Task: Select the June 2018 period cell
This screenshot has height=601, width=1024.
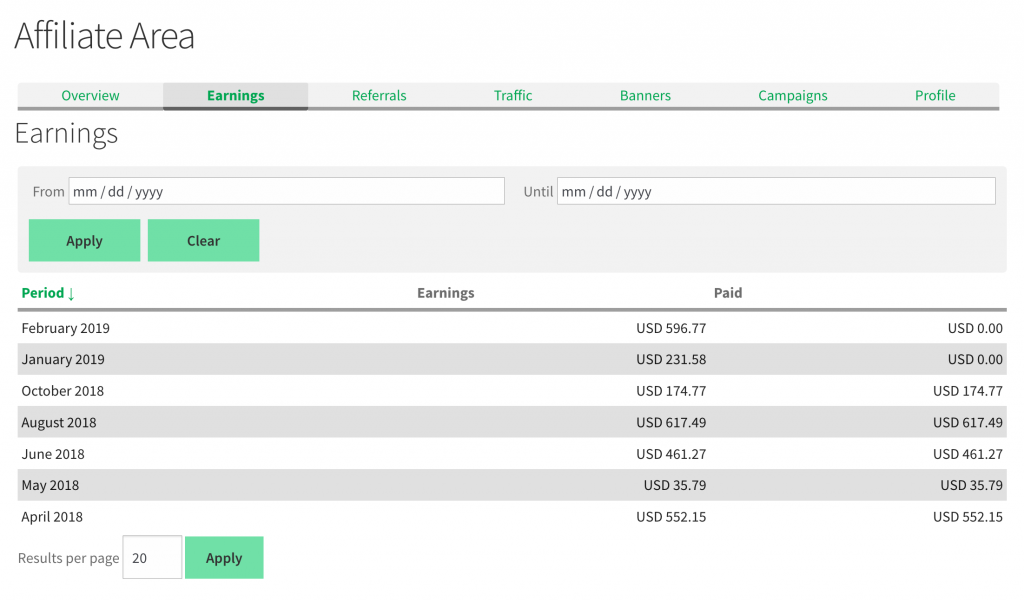Action: point(53,453)
